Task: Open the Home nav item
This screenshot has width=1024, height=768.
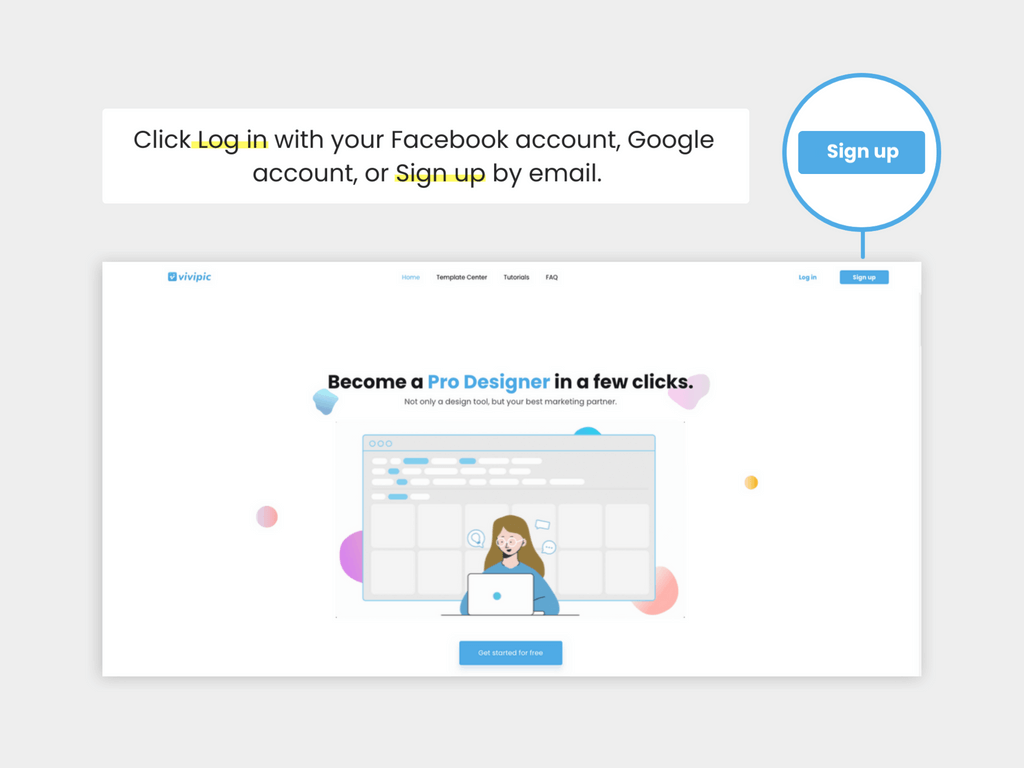Action: [x=411, y=278]
